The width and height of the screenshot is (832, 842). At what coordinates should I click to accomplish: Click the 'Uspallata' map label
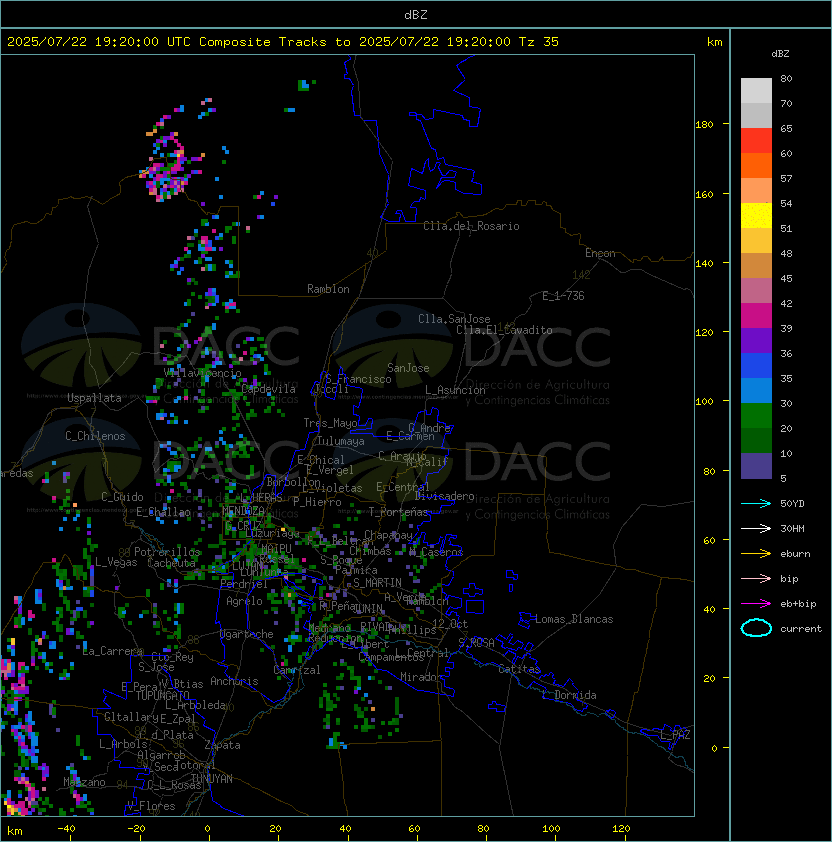tap(95, 398)
